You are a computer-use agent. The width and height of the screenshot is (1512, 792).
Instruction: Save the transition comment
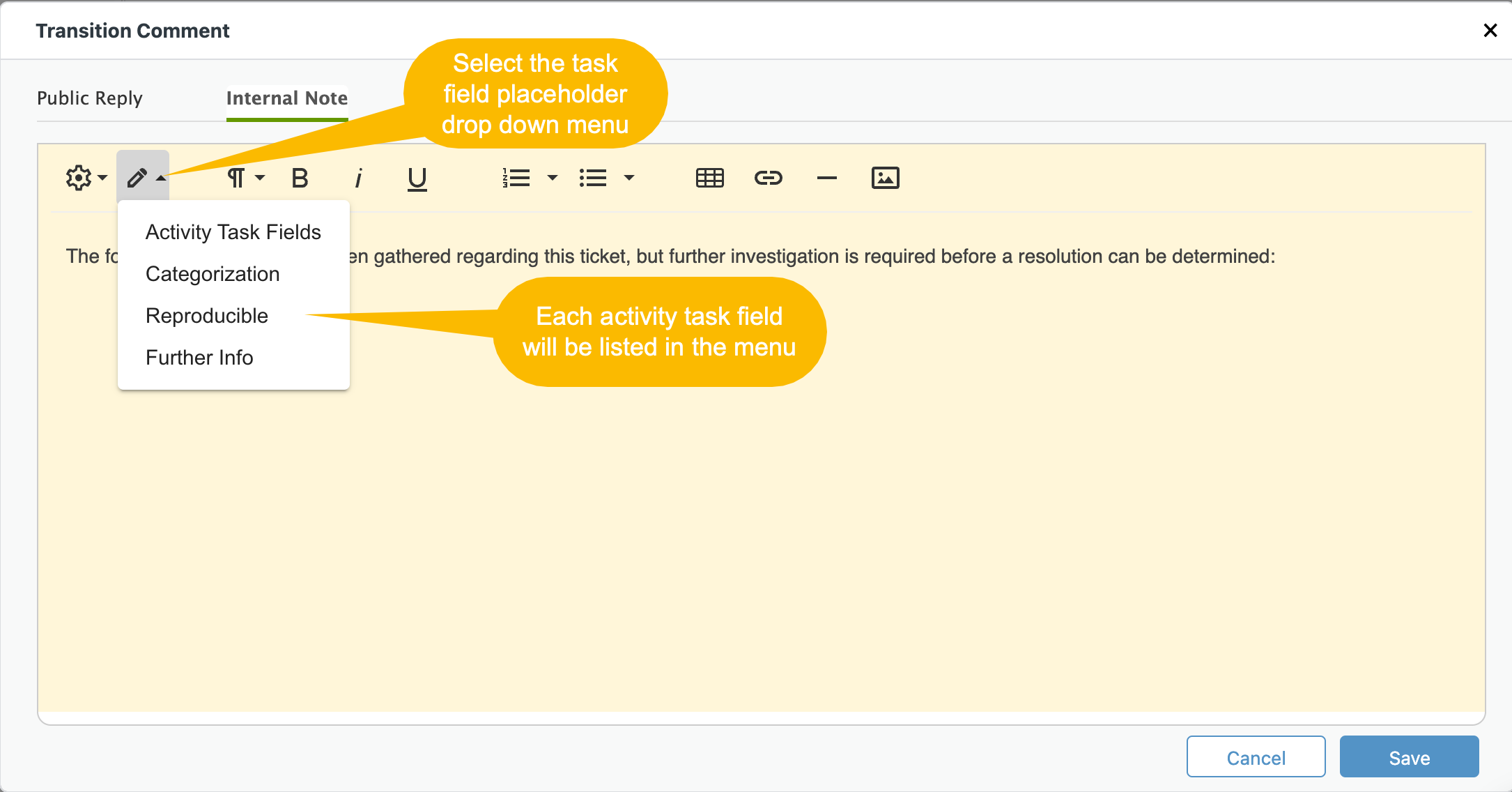(1409, 757)
